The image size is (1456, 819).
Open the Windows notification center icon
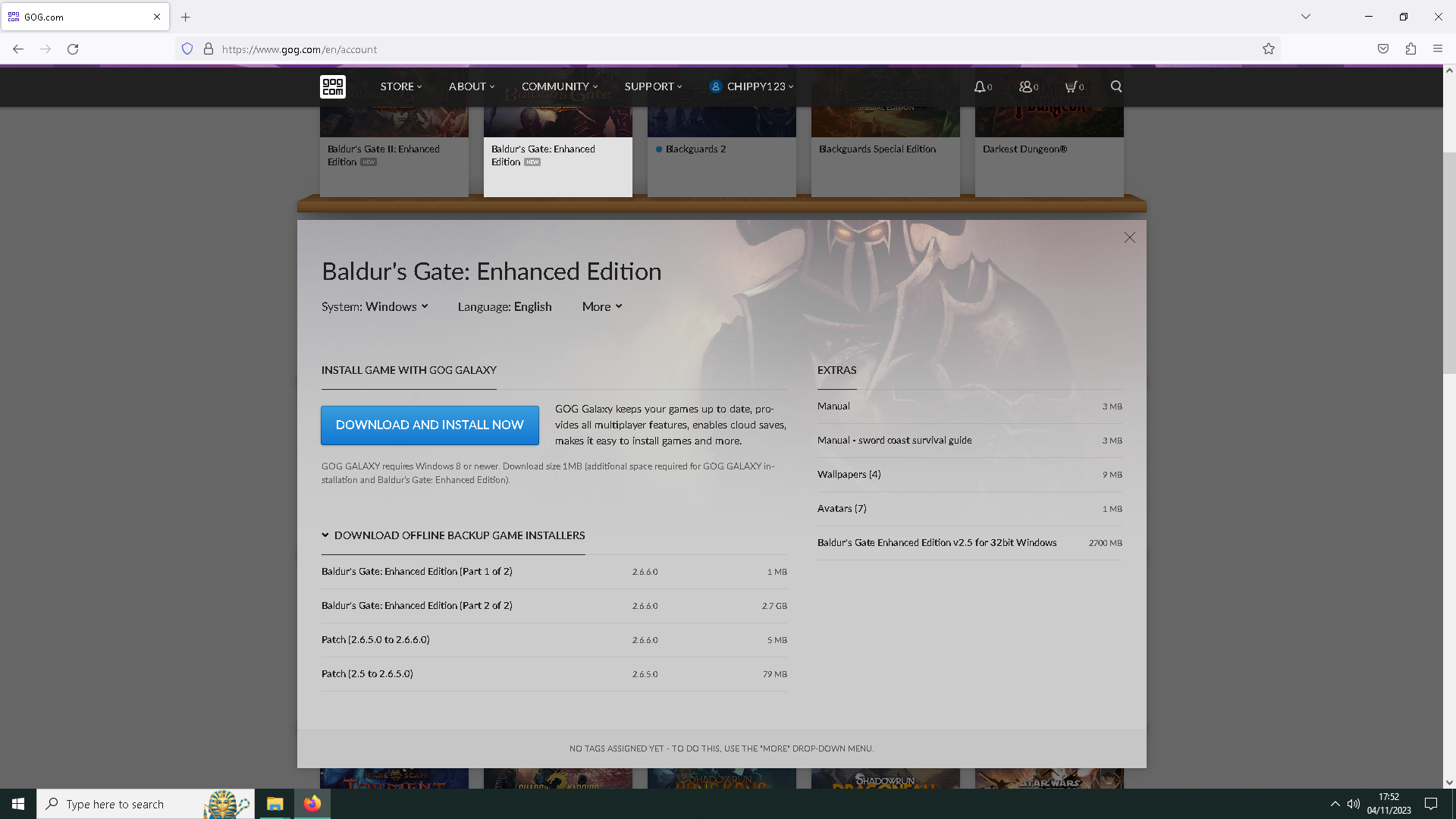1431,804
